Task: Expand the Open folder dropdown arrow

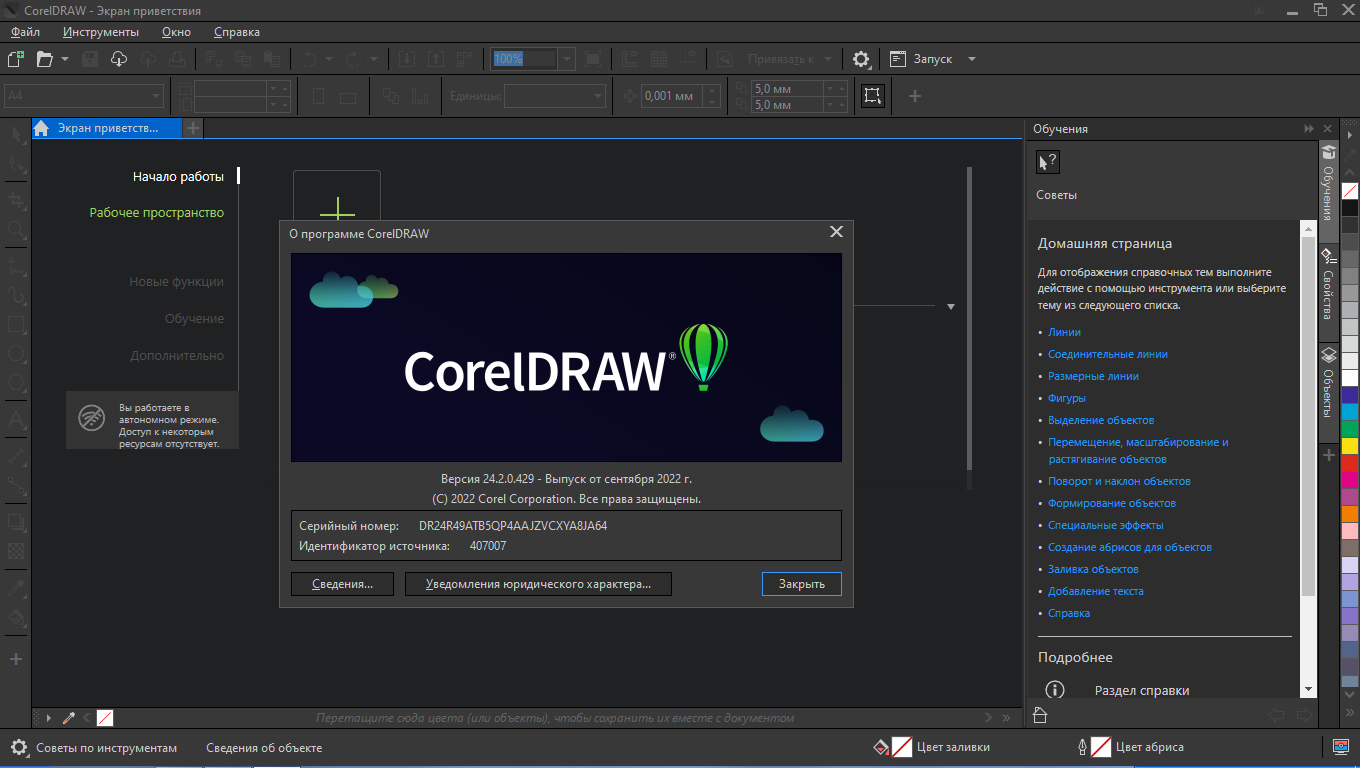Action: click(65, 59)
